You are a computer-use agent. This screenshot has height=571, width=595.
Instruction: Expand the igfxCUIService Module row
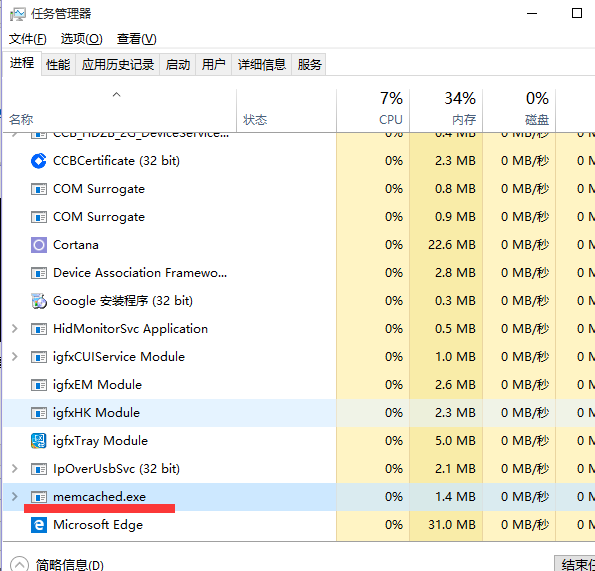[14, 357]
